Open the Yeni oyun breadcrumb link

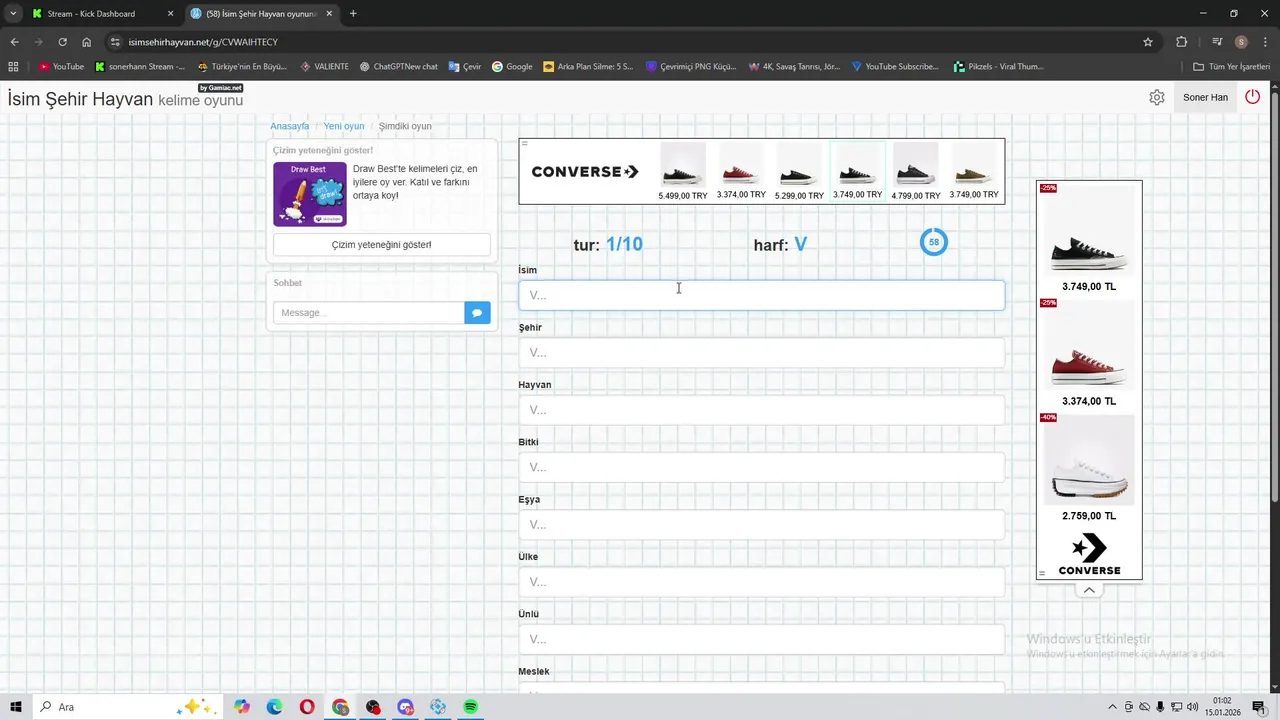coord(344,126)
